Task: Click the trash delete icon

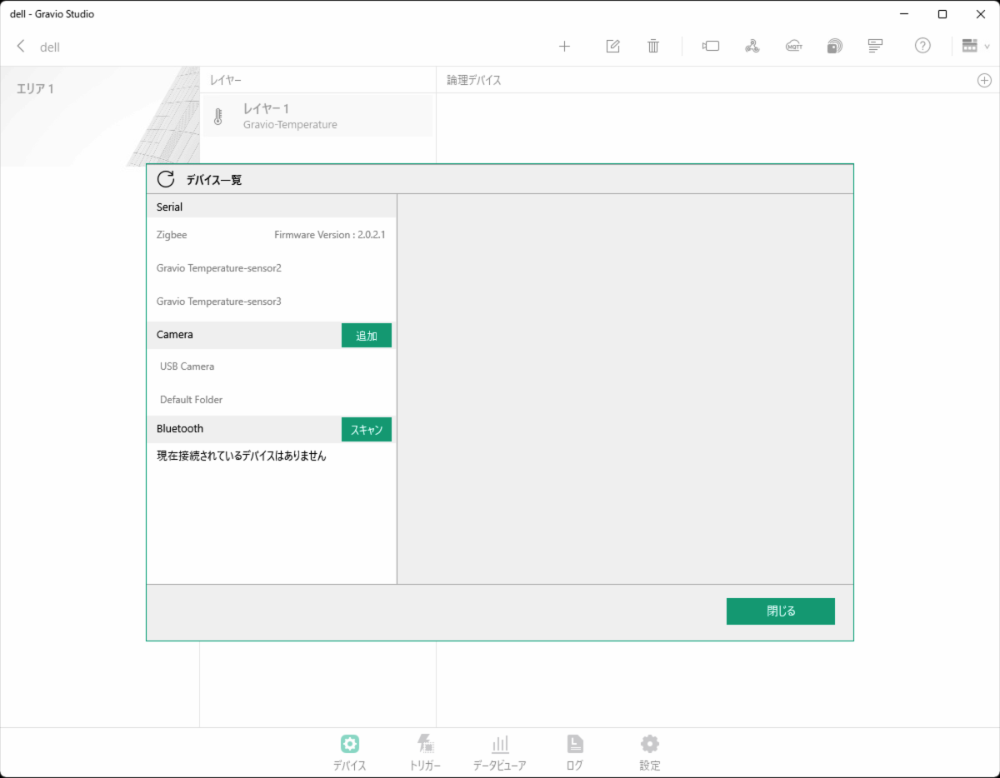Action: click(653, 46)
